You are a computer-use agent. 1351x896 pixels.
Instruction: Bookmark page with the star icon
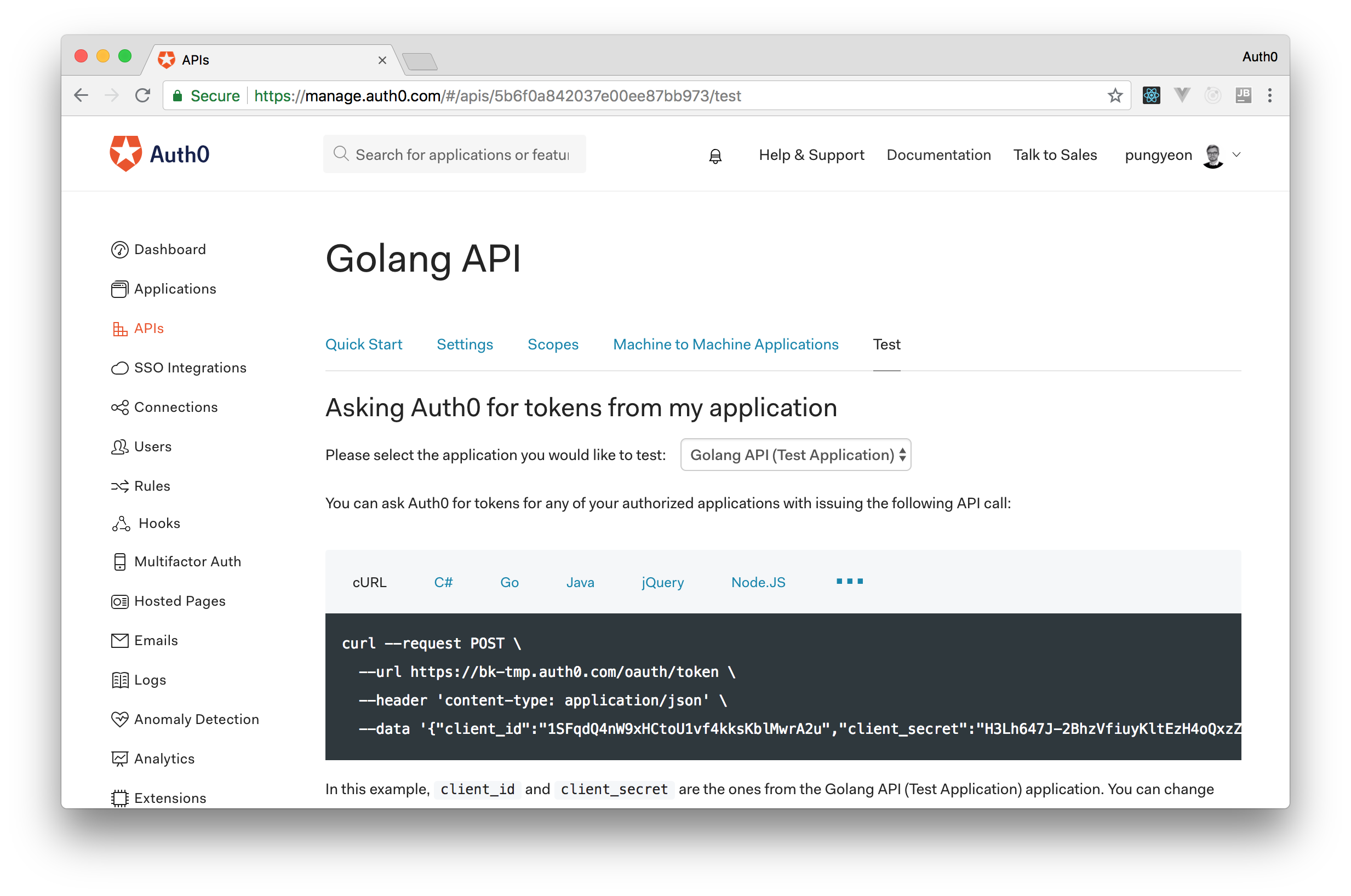pyautogui.click(x=1114, y=95)
